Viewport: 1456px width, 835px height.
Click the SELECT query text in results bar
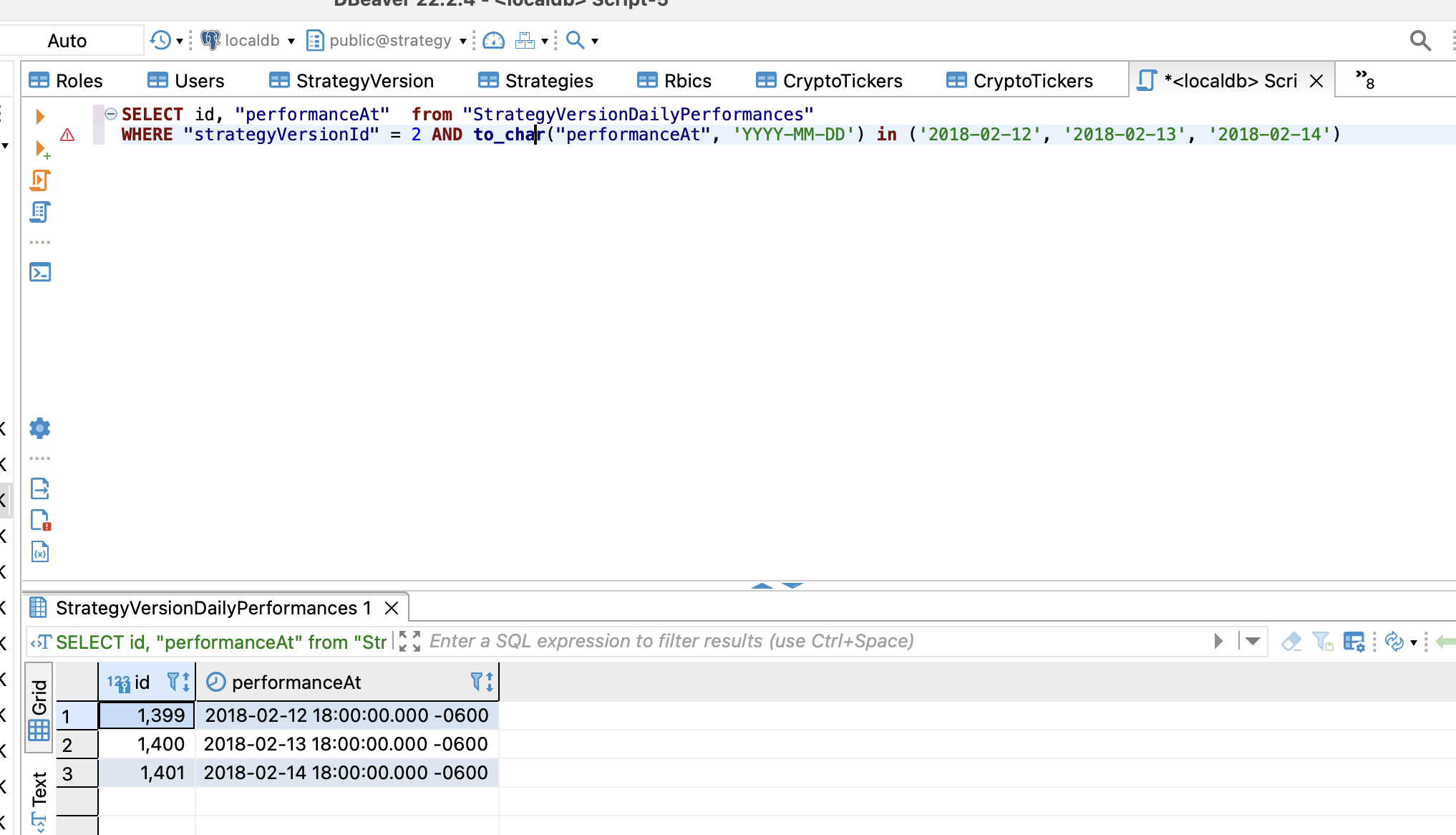pyautogui.click(x=220, y=642)
